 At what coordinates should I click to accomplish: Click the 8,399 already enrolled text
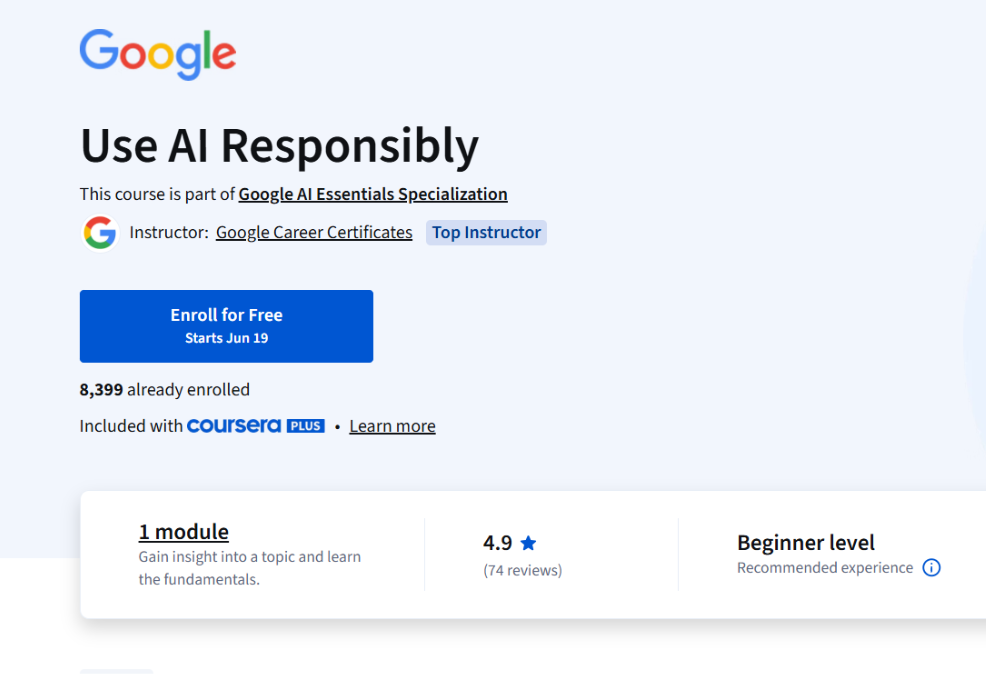(165, 389)
